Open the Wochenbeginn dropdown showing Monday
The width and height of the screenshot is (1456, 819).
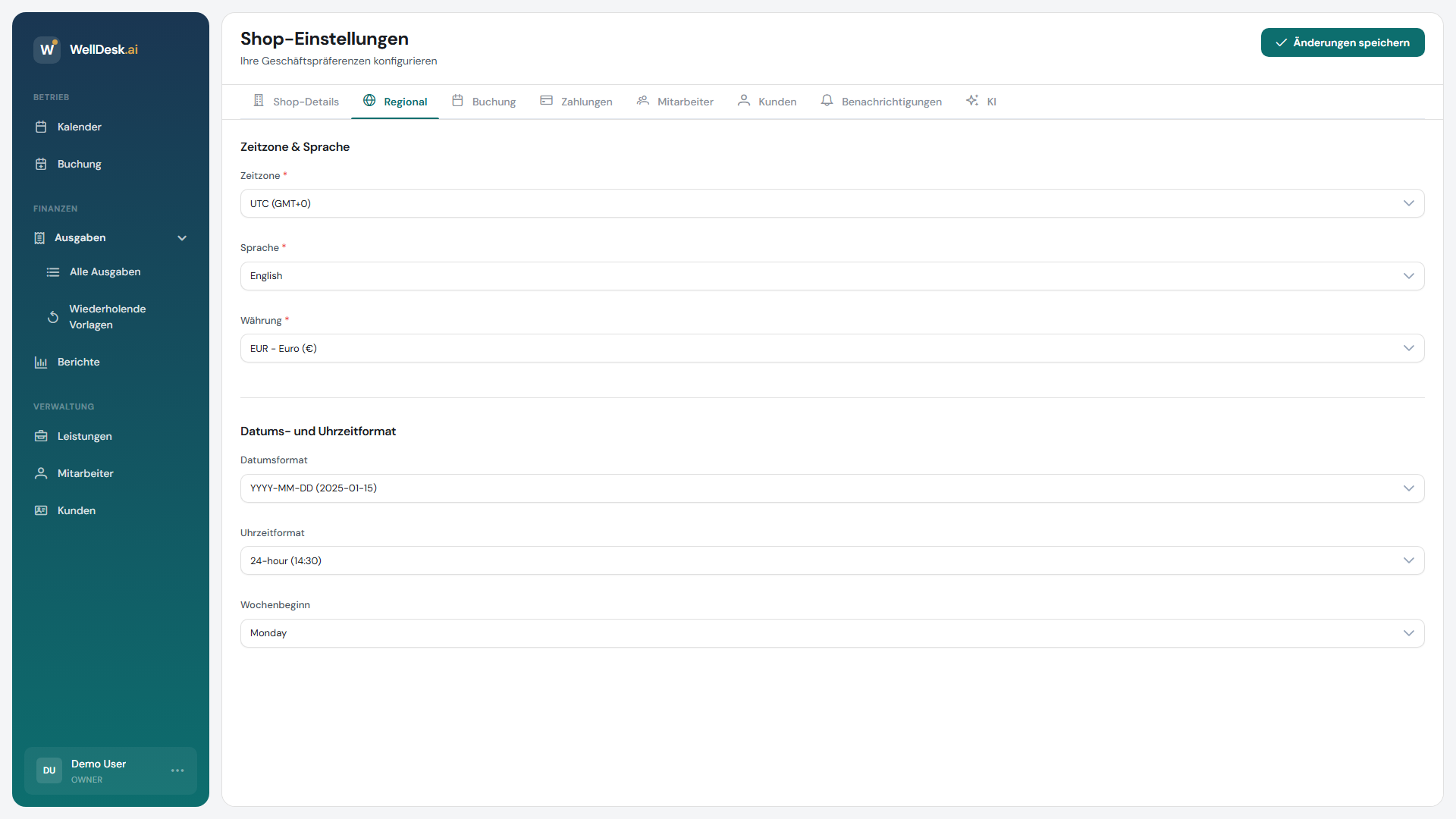[x=832, y=632]
